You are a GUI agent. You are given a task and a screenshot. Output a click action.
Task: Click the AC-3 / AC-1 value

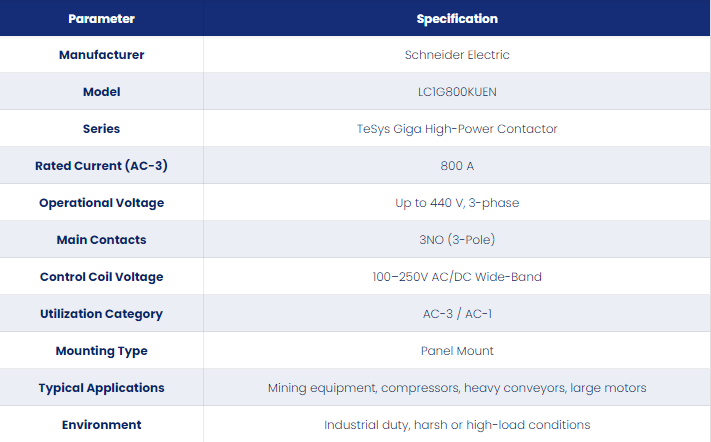click(x=457, y=314)
